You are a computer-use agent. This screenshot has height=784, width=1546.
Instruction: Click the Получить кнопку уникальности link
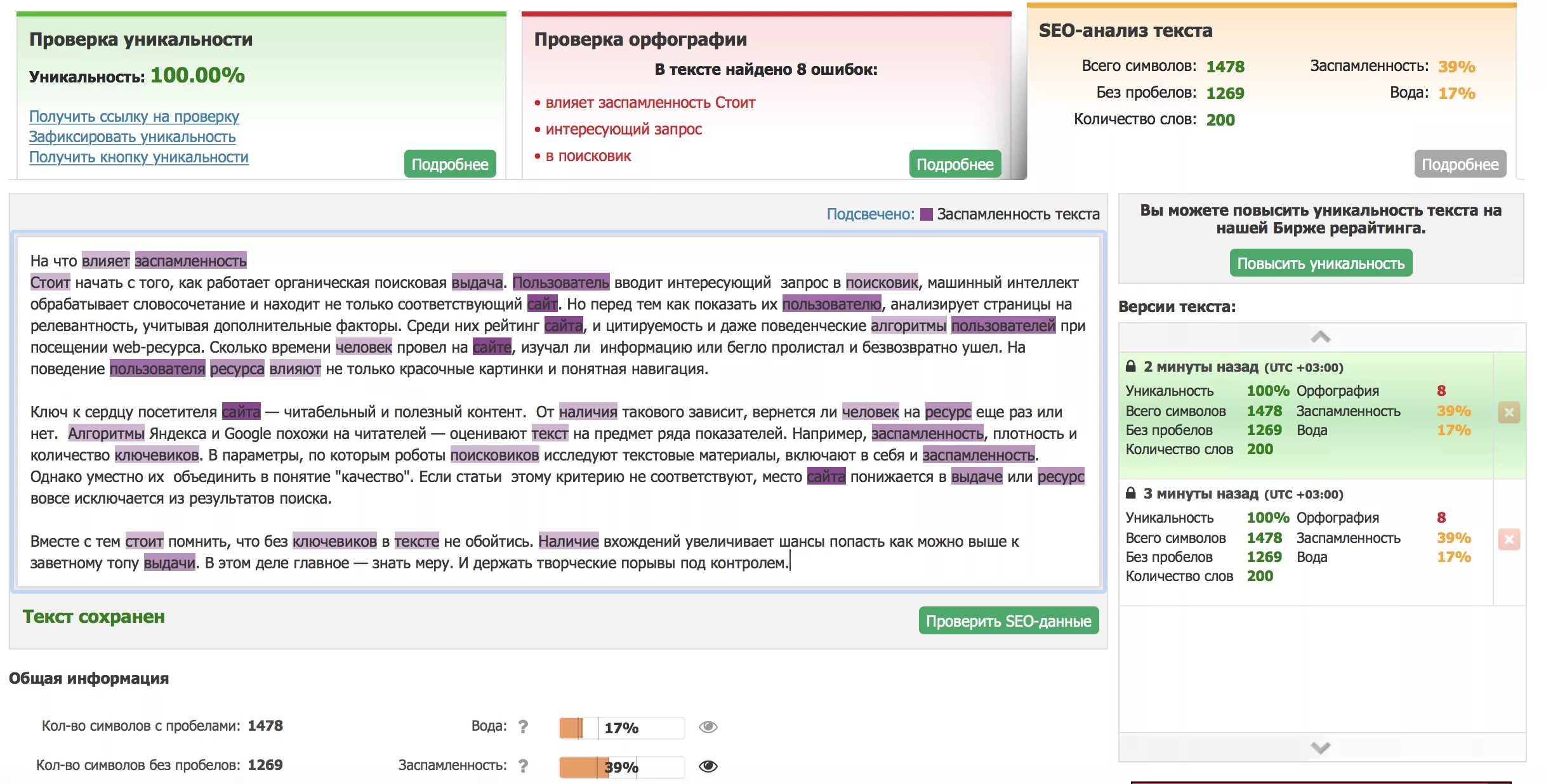pyautogui.click(x=138, y=157)
